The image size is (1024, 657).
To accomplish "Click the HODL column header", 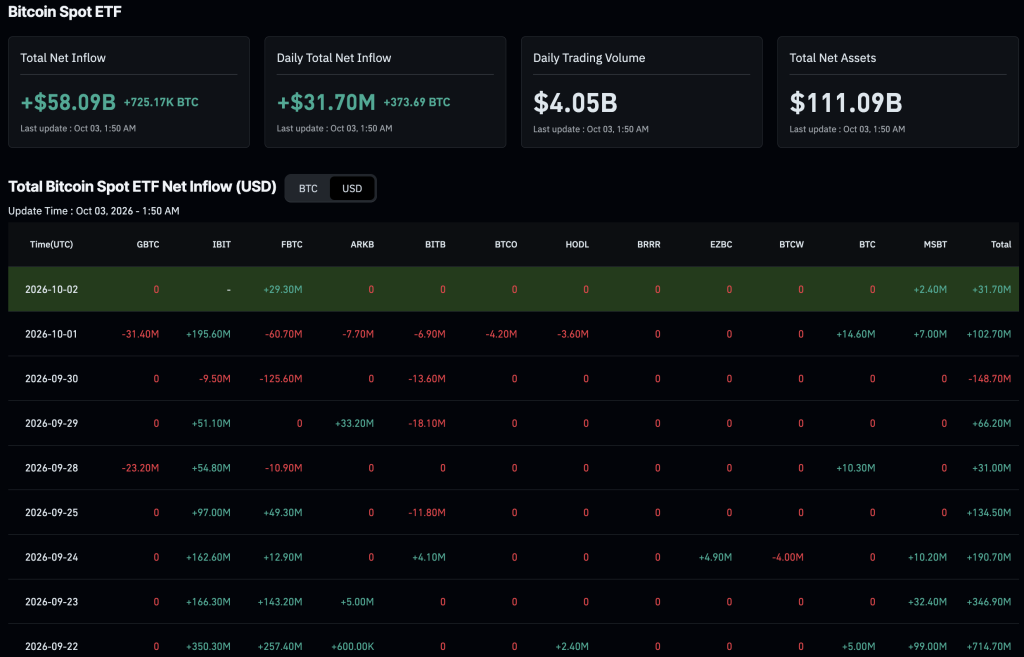I will click(577, 244).
